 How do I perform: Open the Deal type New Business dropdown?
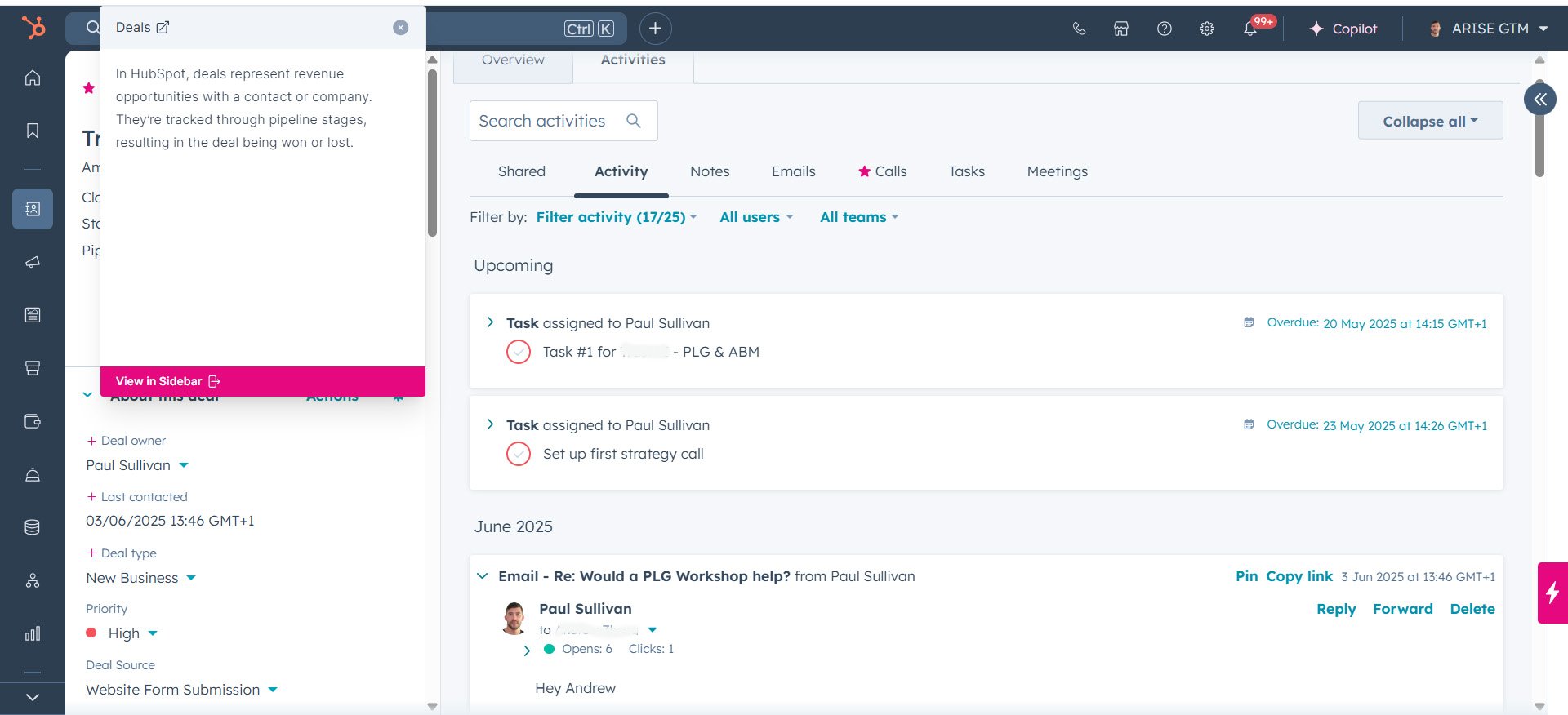[x=141, y=578]
